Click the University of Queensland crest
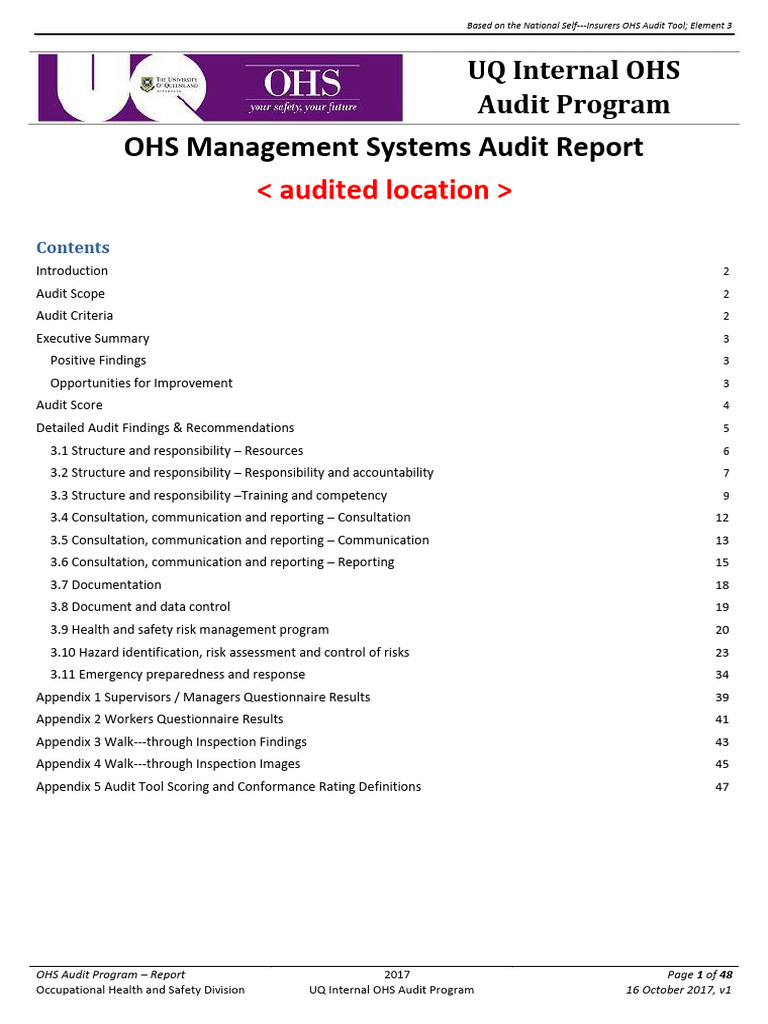Image resolution: width=768 pixels, height=1024 pixels. (148, 84)
